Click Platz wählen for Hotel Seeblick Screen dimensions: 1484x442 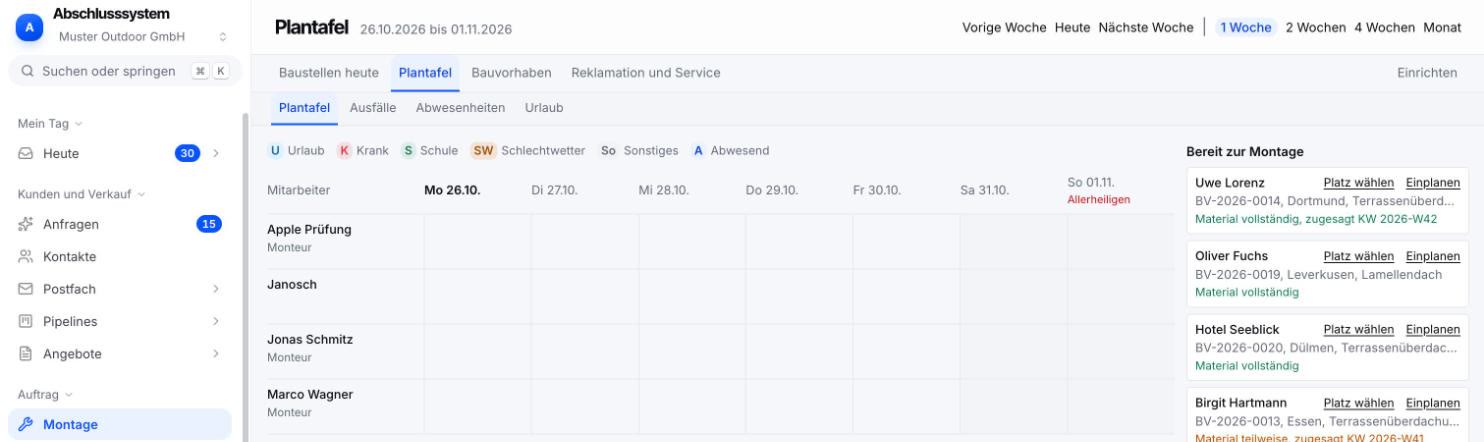(x=1359, y=329)
